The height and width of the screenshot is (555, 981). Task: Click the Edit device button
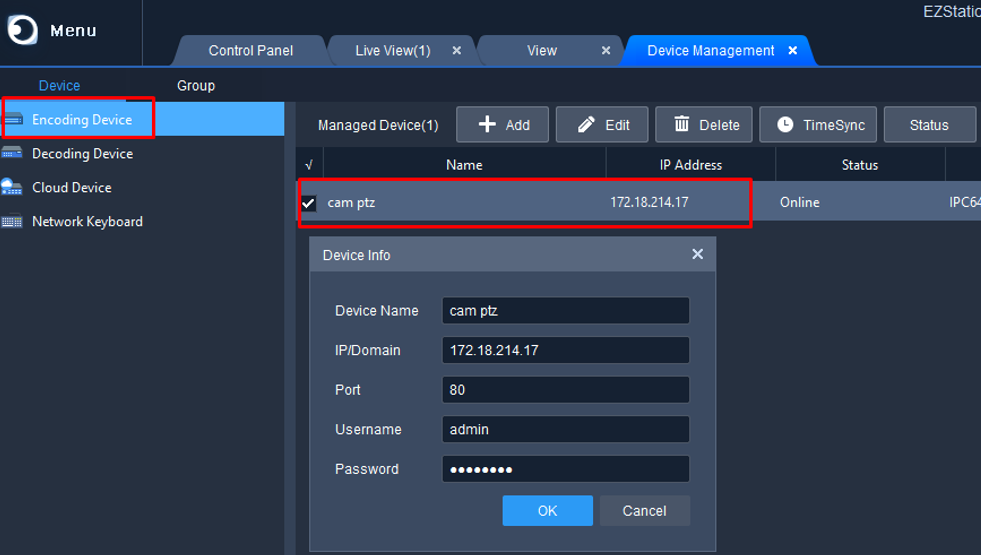point(602,125)
